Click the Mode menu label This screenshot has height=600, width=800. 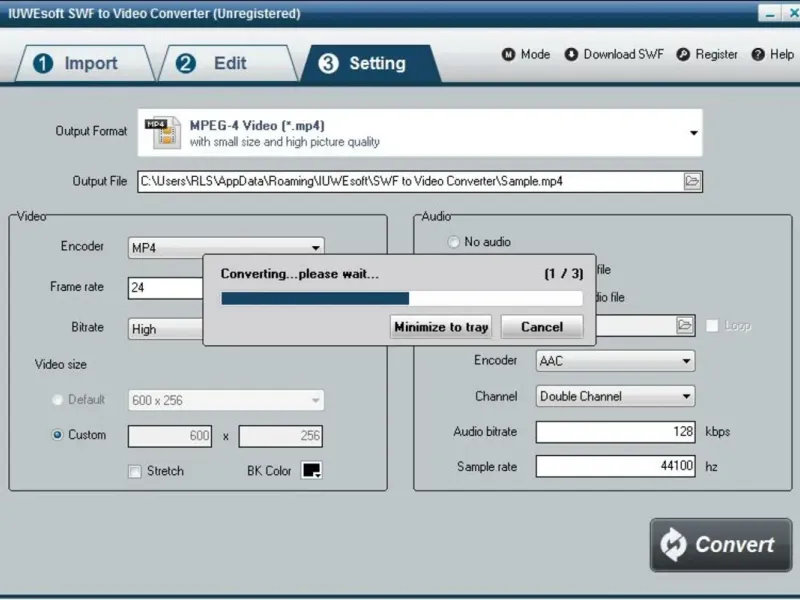click(x=535, y=54)
